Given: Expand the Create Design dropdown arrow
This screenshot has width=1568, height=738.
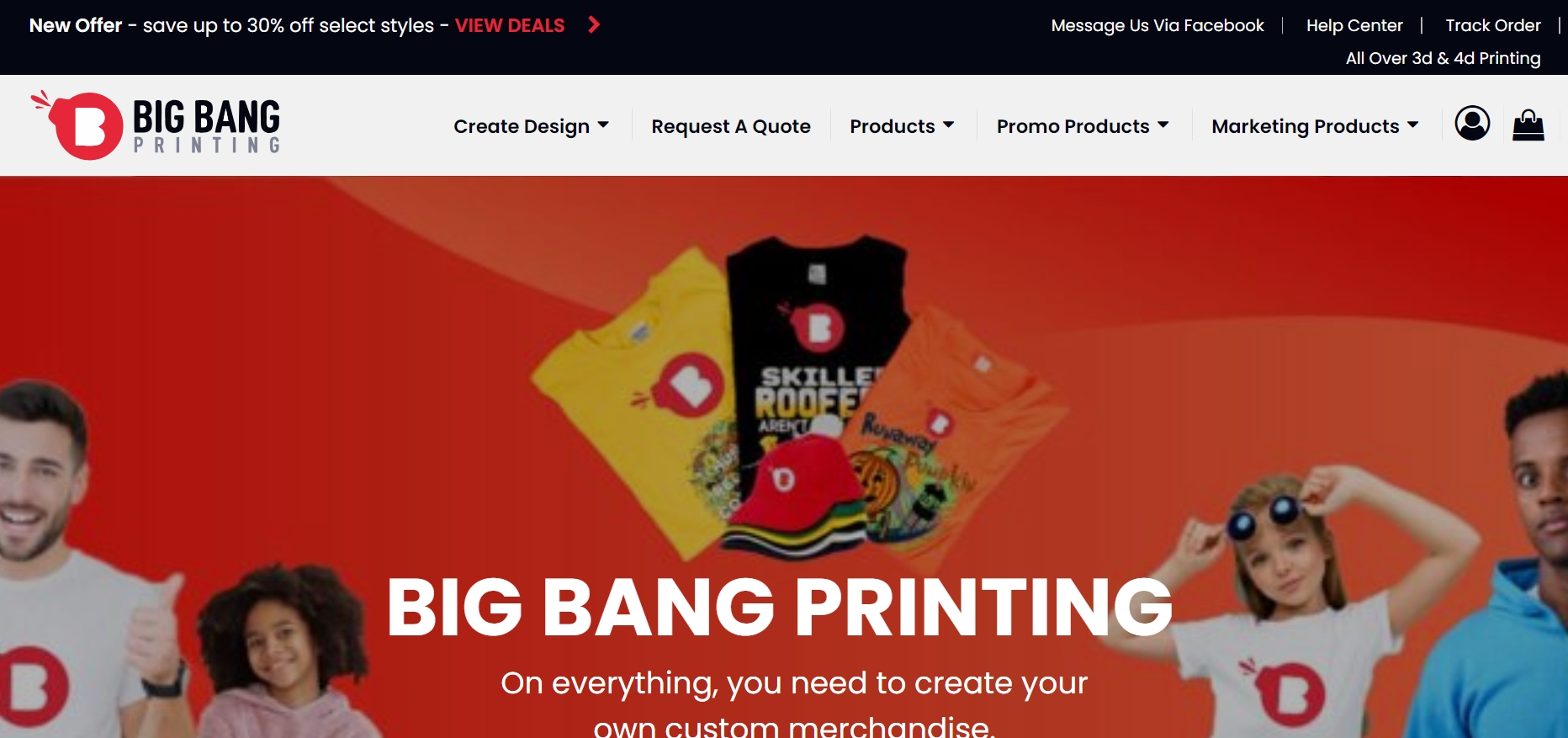Looking at the screenshot, I should [x=603, y=125].
